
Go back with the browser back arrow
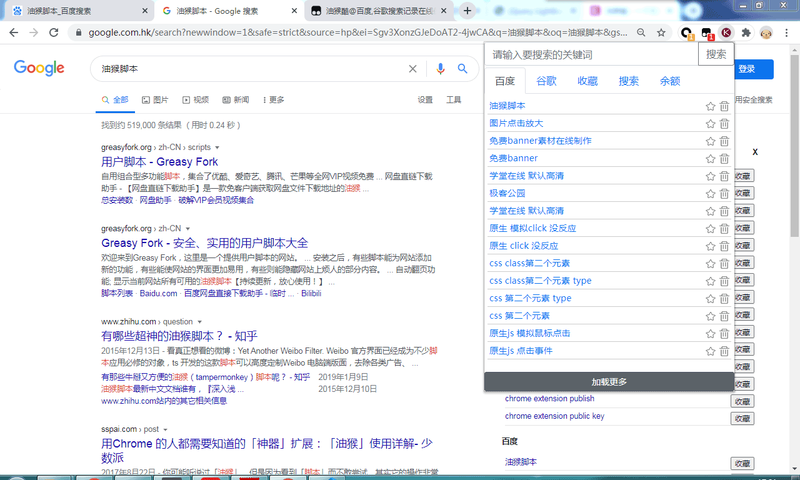tap(14, 33)
